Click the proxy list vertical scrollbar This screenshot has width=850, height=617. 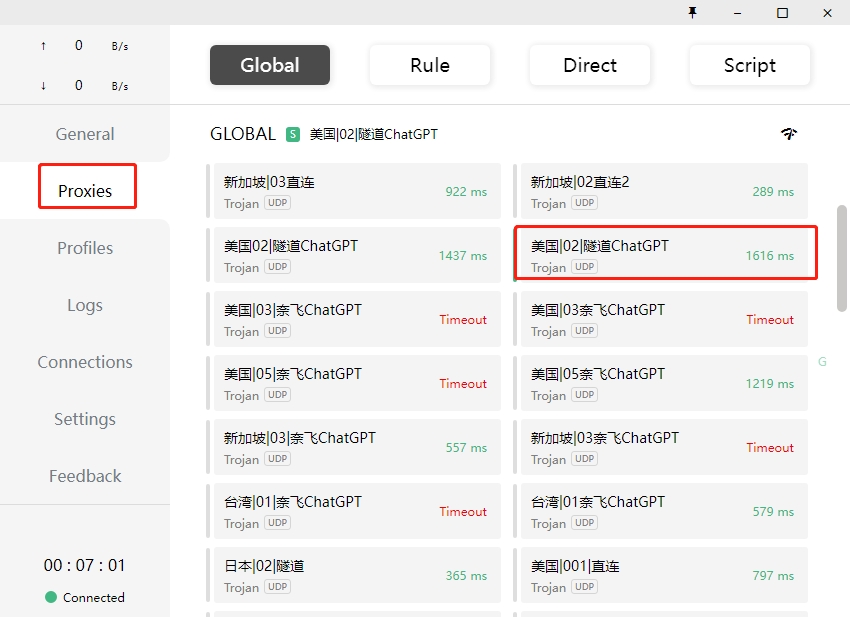point(842,258)
